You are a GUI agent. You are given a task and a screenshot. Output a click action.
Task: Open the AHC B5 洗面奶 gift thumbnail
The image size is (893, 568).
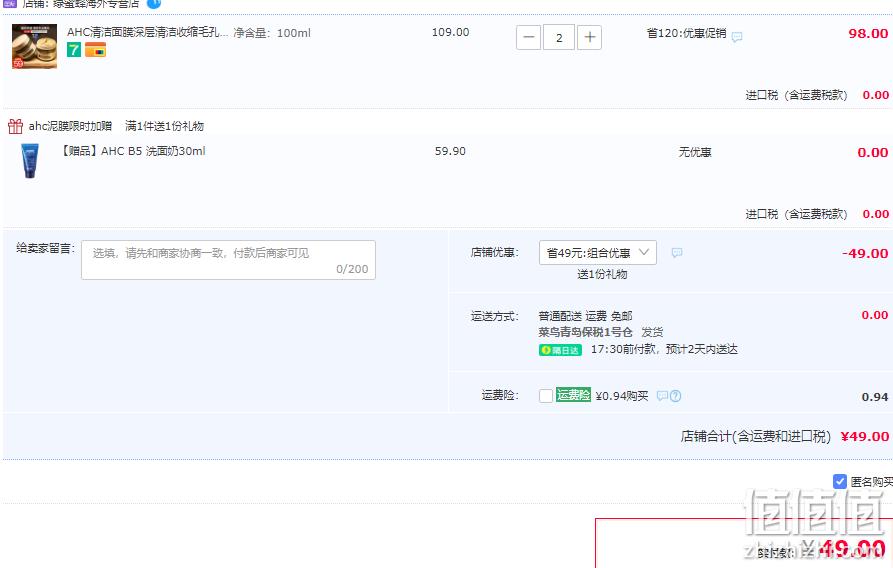tap(30, 161)
